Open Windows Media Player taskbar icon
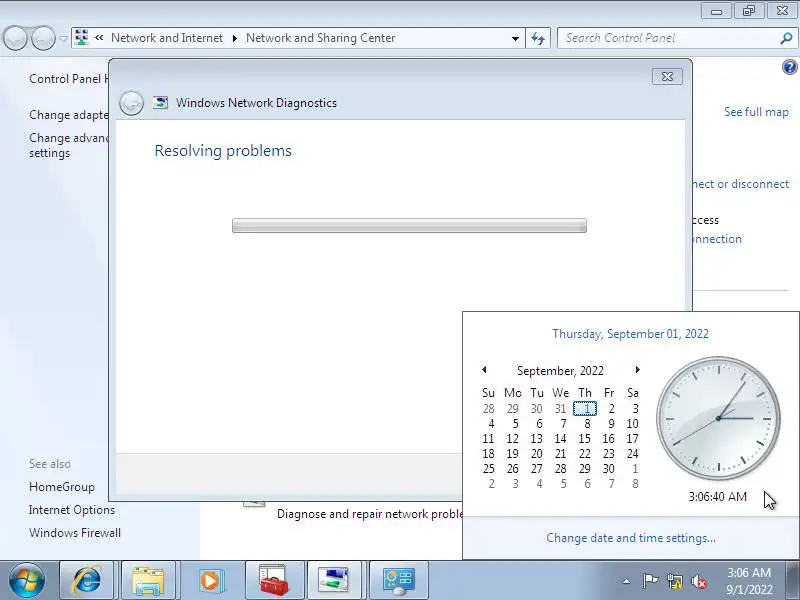Image resolution: width=800 pixels, height=600 pixels. tap(210, 581)
